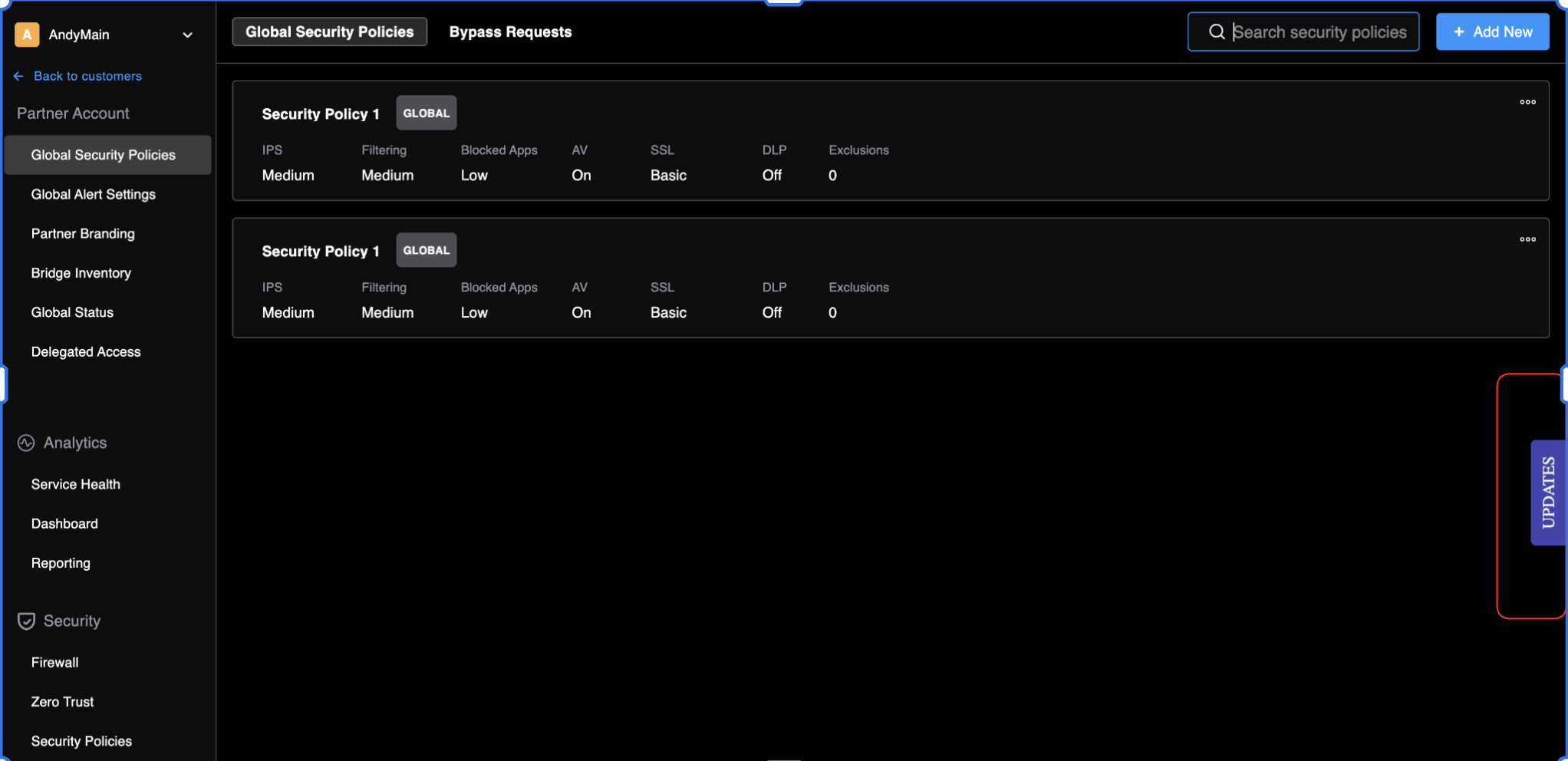This screenshot has height=761, width=1568.
Task: Switch to Bypass Requests tab
Action: coord(510,32)
